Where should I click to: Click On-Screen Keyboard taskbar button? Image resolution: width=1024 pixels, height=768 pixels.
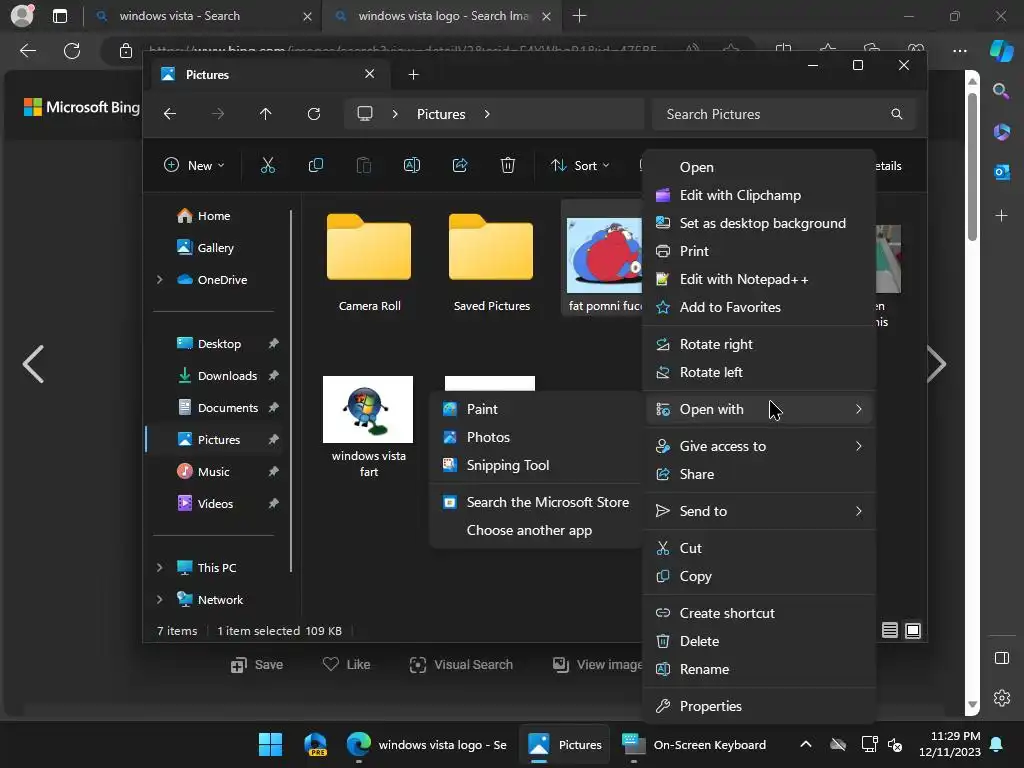pyautogui.click(x=696, y=744)
